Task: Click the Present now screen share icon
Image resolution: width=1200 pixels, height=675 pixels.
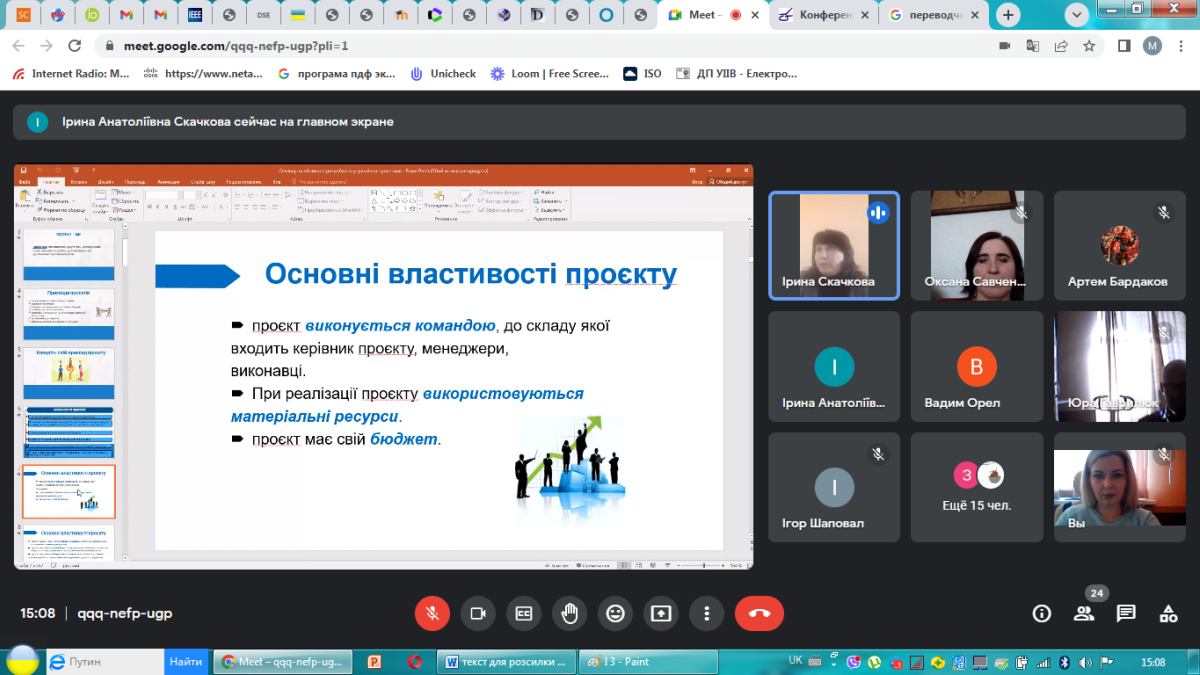Action: (x=661, y=613)
